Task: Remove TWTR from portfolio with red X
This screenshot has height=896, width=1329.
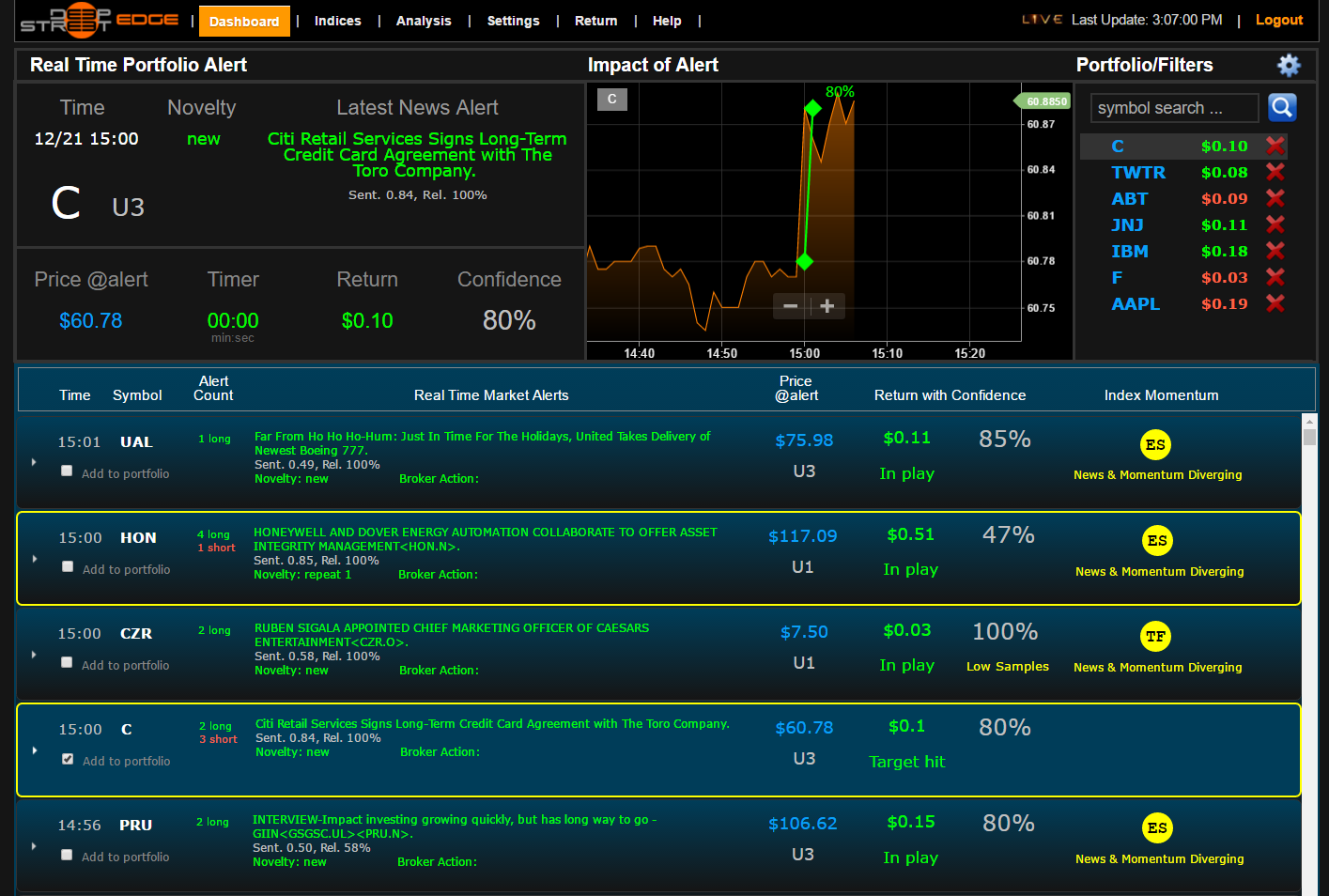Action: pyautogui.click(x=1275, y=172)
